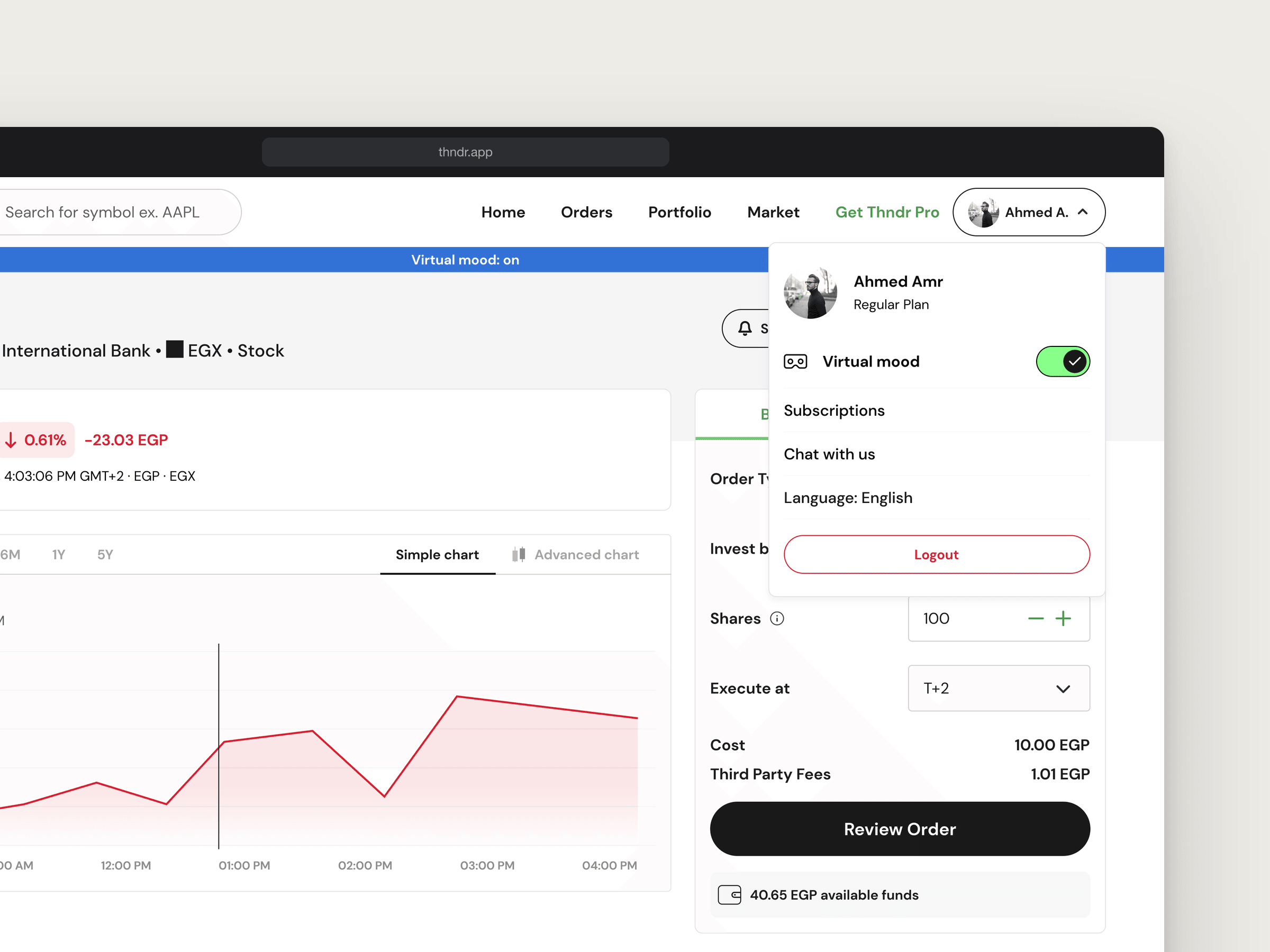This screenshot has width=1270, height=952.
Task: Click the Shares quantity field showing 100
Action: click(x=999, y=618)
